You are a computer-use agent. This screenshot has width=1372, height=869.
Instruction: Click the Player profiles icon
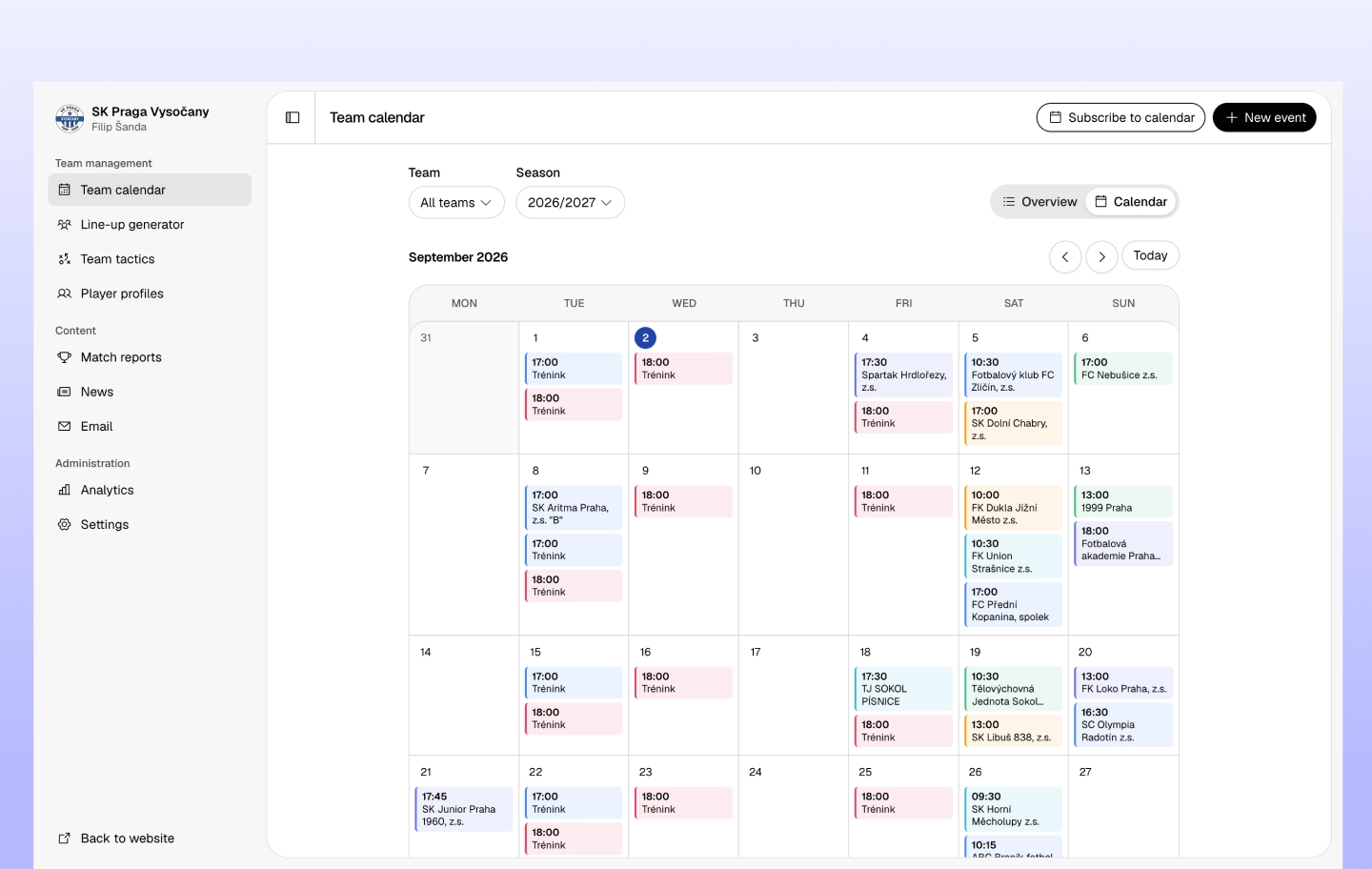pos(64,293)
